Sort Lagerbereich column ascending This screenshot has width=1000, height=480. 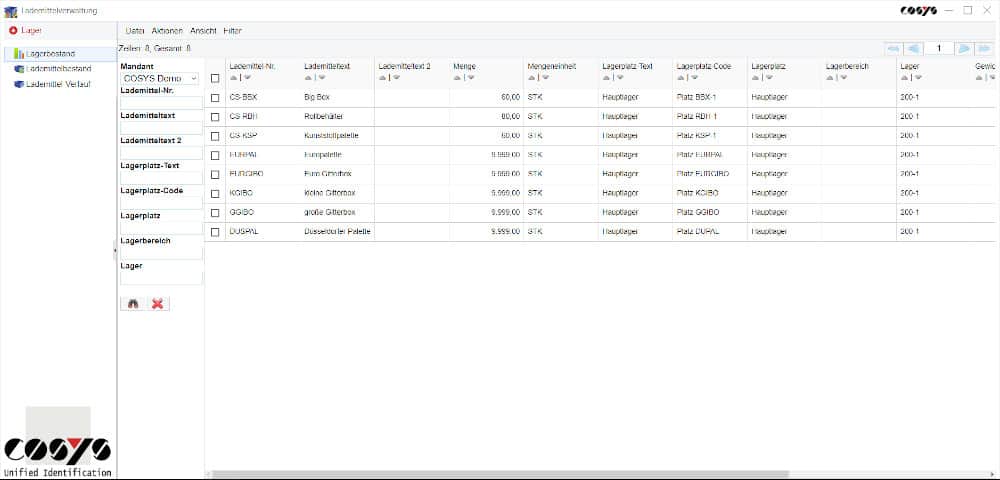(x=830, y=78)
